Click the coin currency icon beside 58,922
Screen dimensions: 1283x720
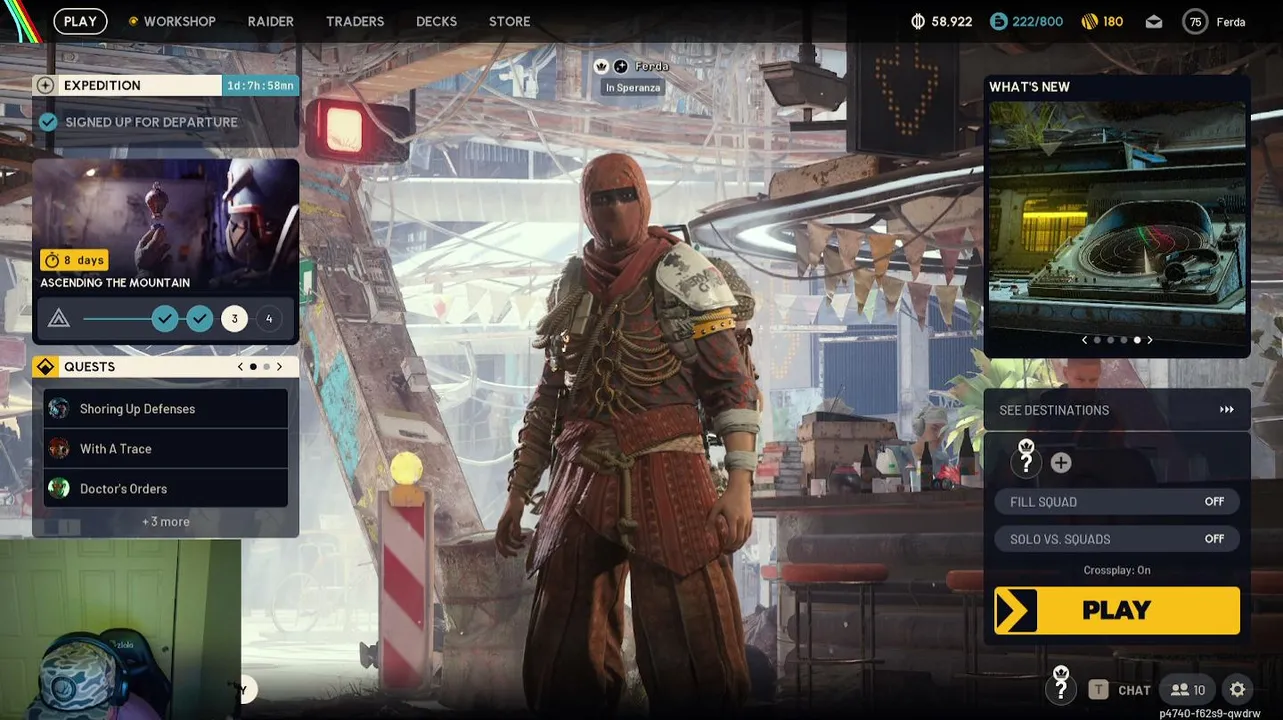point(919,21)
